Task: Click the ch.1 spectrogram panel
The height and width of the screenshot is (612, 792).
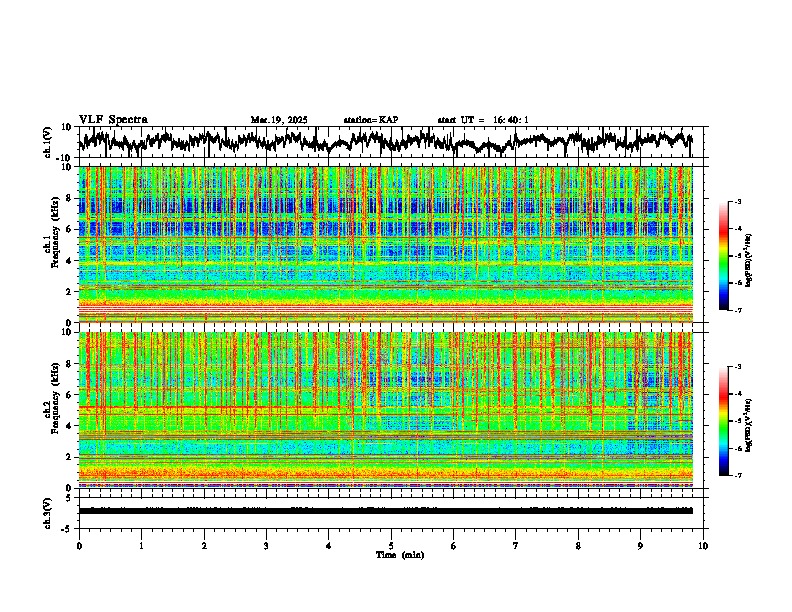Action: pyautogui.click(x=386, y=244)
